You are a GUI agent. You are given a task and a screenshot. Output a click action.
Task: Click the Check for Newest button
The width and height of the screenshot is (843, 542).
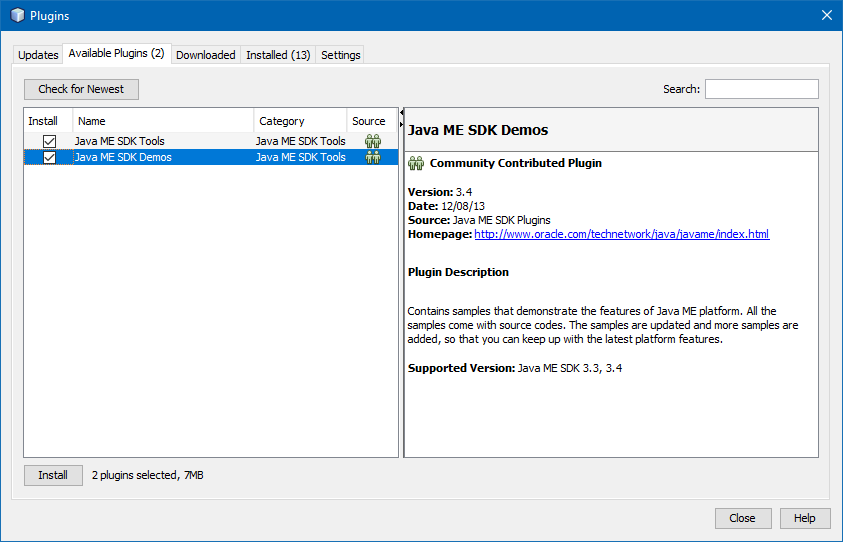81,89
